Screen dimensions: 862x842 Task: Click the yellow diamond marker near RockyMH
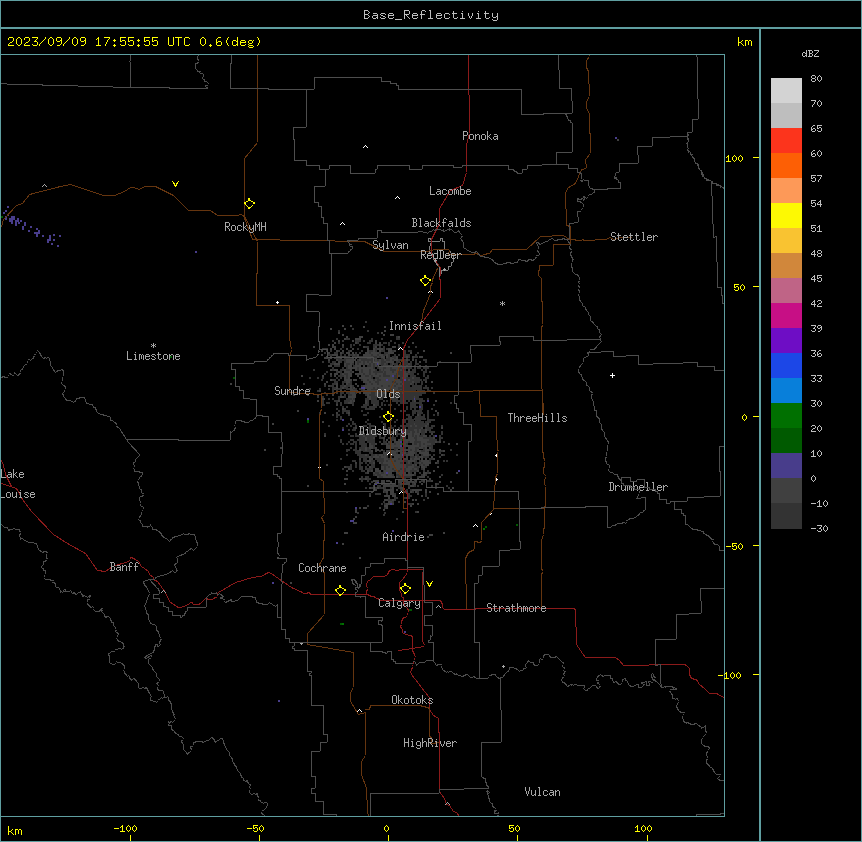tap(250, 204)
